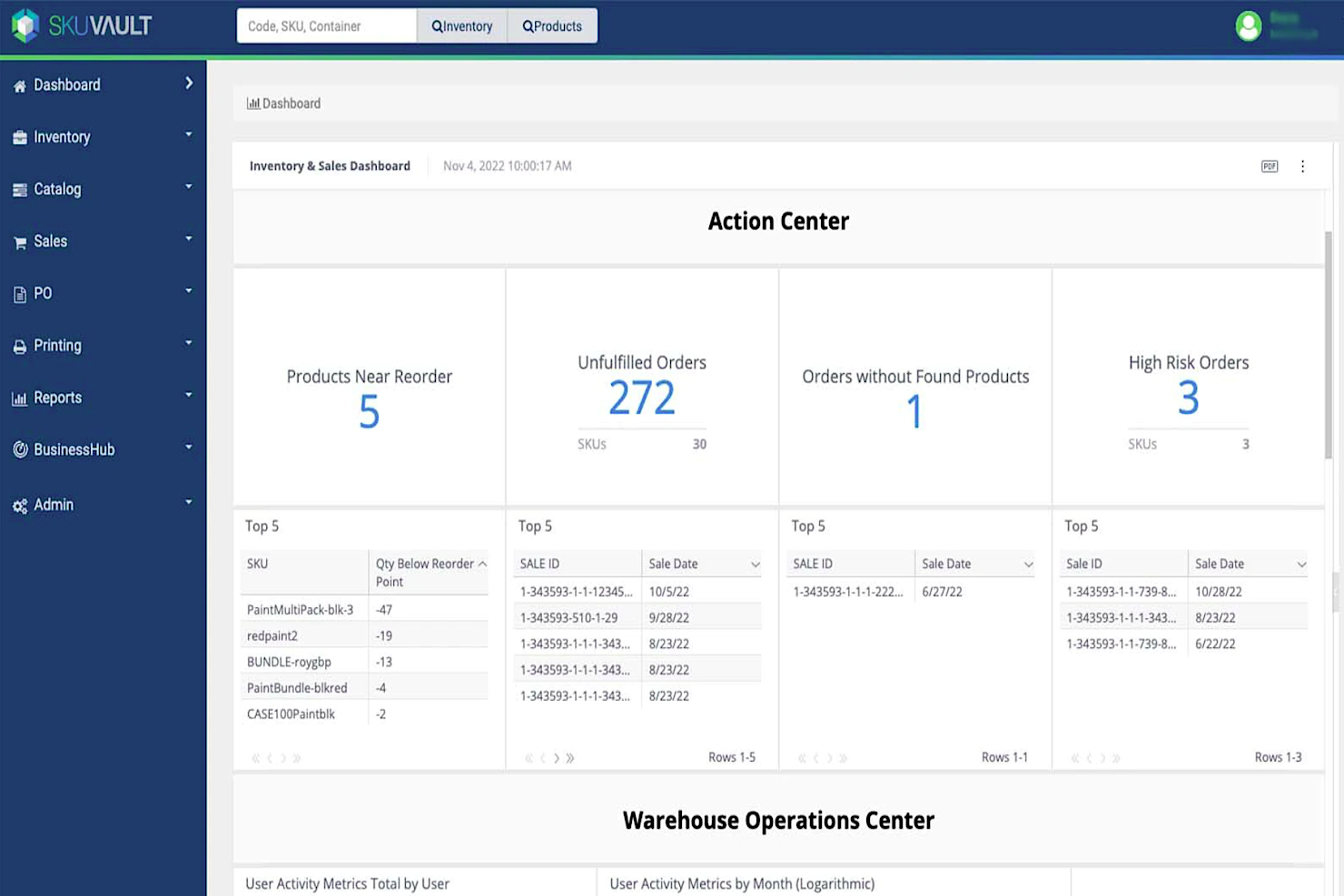
Task: Click the Reports chart icon
Action: coord(19,397)
